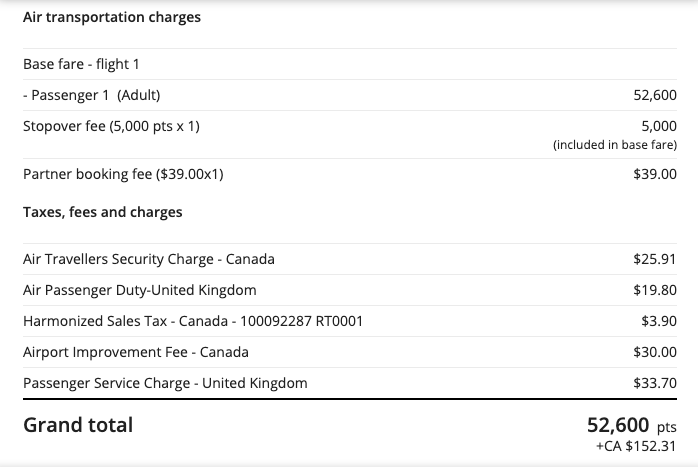Select the $3.90 sales tax amount
The image size is (698, 467).
(x=659, y=321)
